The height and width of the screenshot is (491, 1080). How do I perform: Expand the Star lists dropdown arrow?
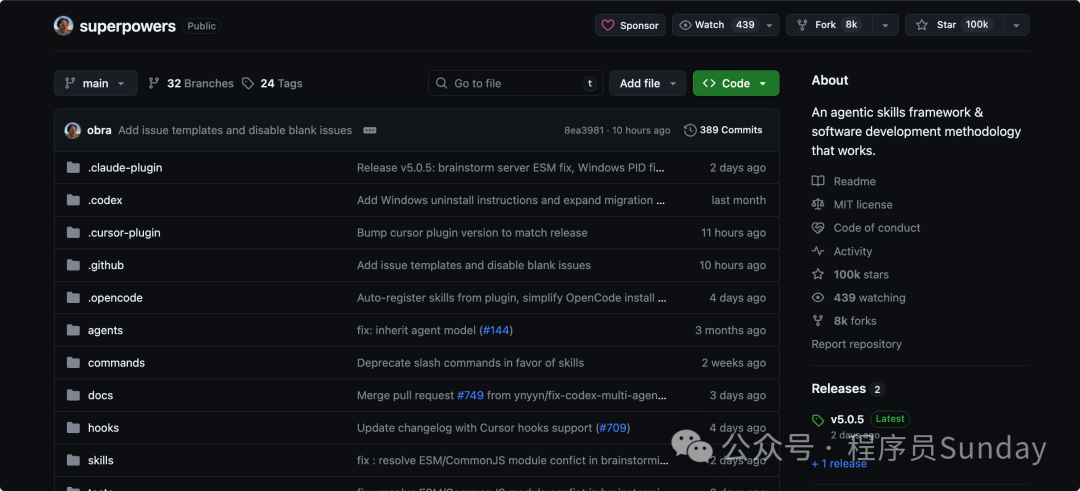1016,25
